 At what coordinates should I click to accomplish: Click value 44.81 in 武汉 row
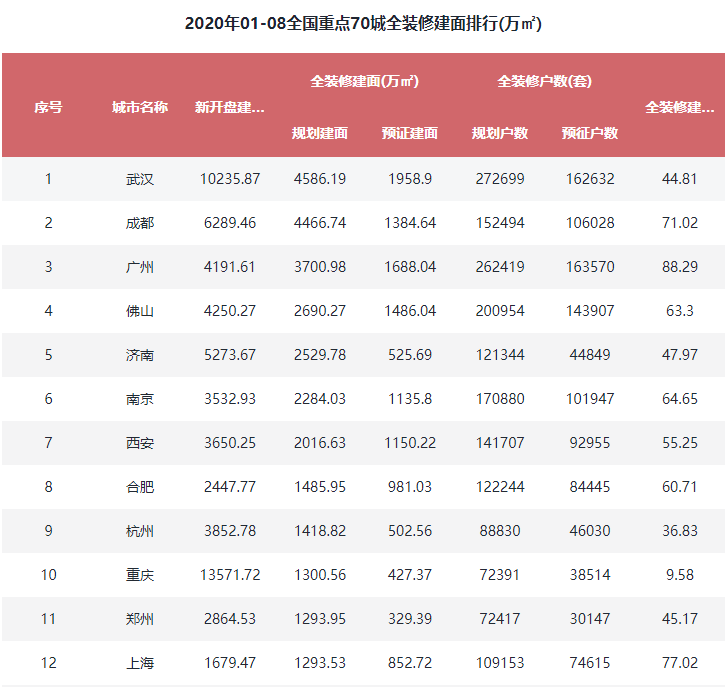tap(680, 179)
